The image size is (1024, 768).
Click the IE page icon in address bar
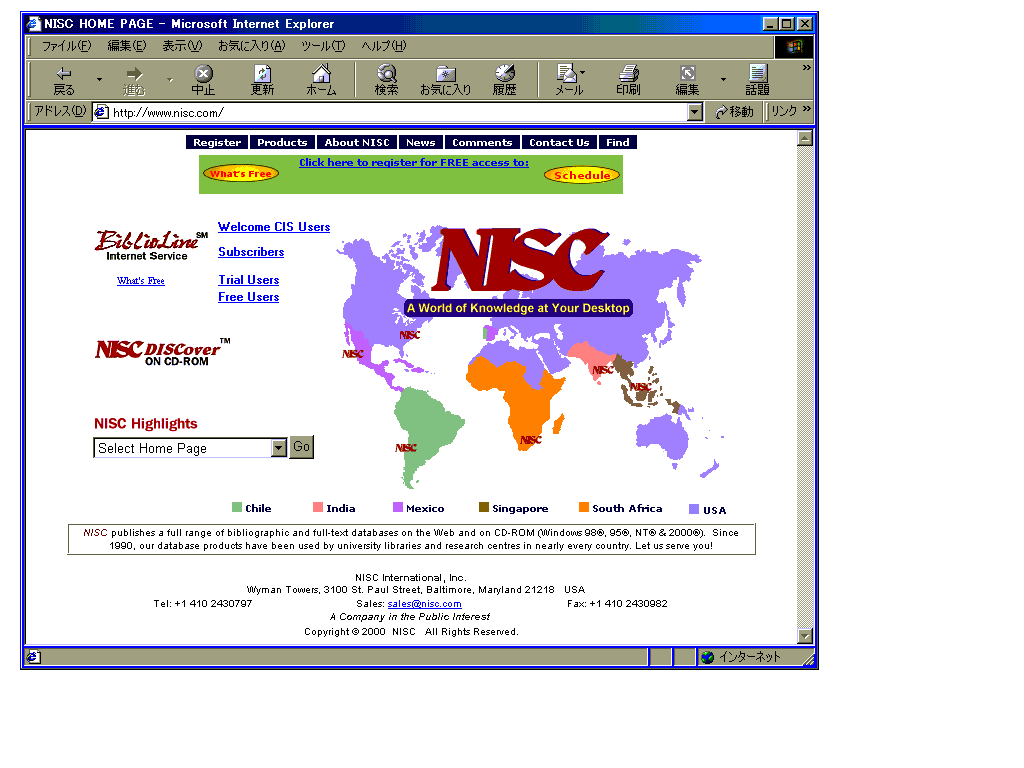point(101,112)
